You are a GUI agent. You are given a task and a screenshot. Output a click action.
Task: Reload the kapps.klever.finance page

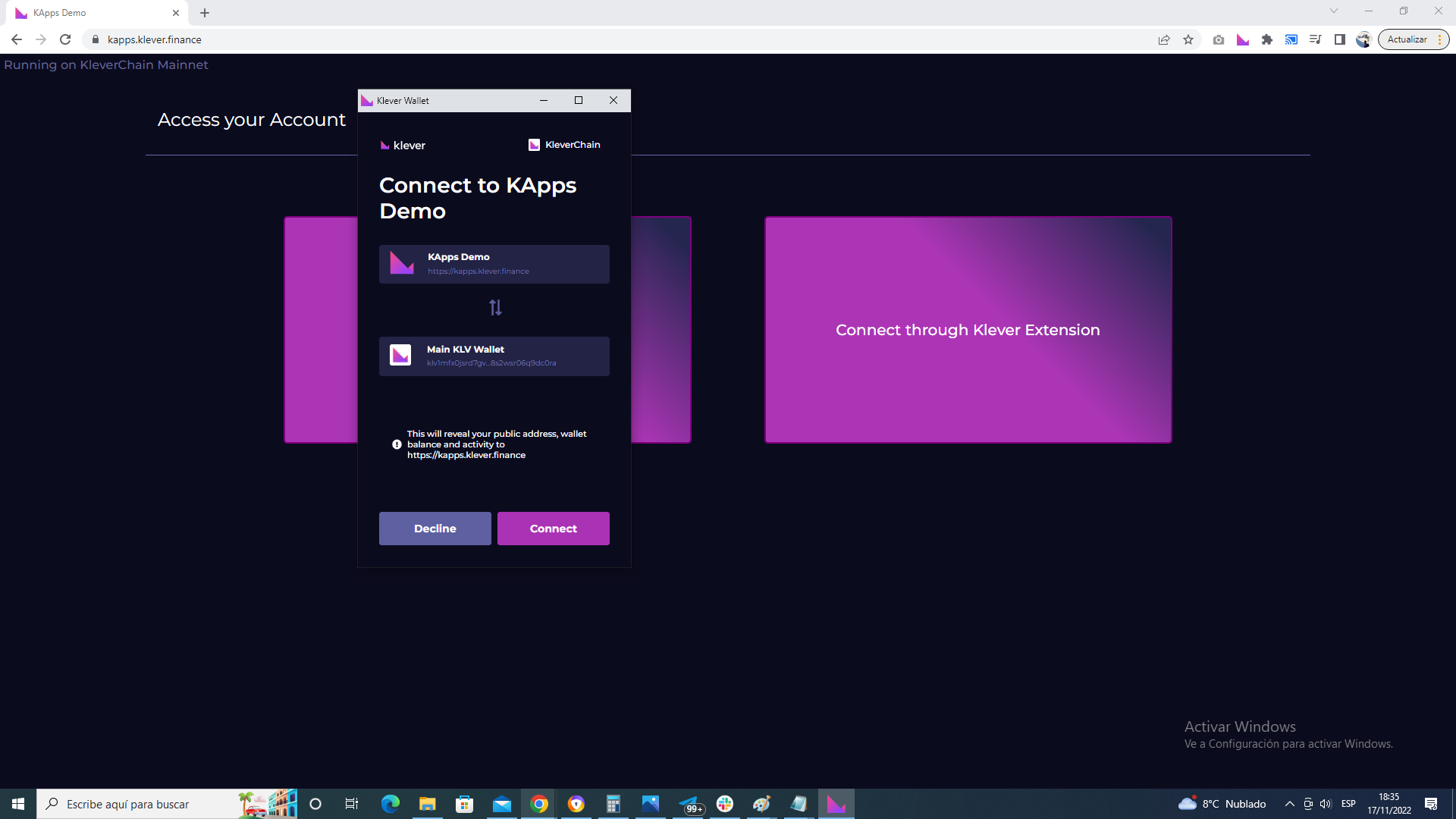point(65,39)
